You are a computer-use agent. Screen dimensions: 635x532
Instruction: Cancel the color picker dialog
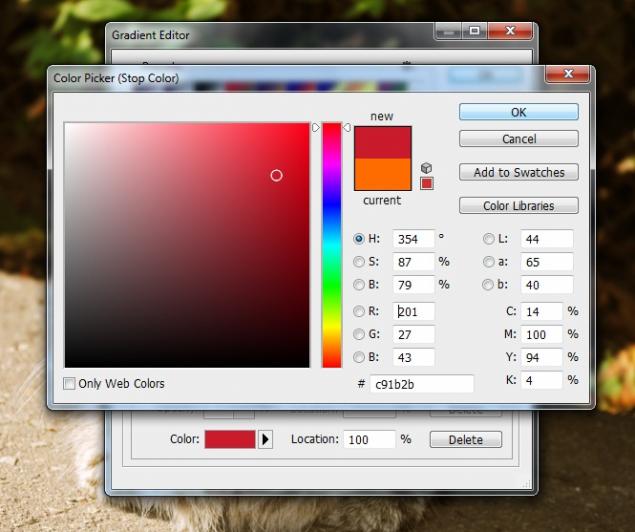pos(518,139)
